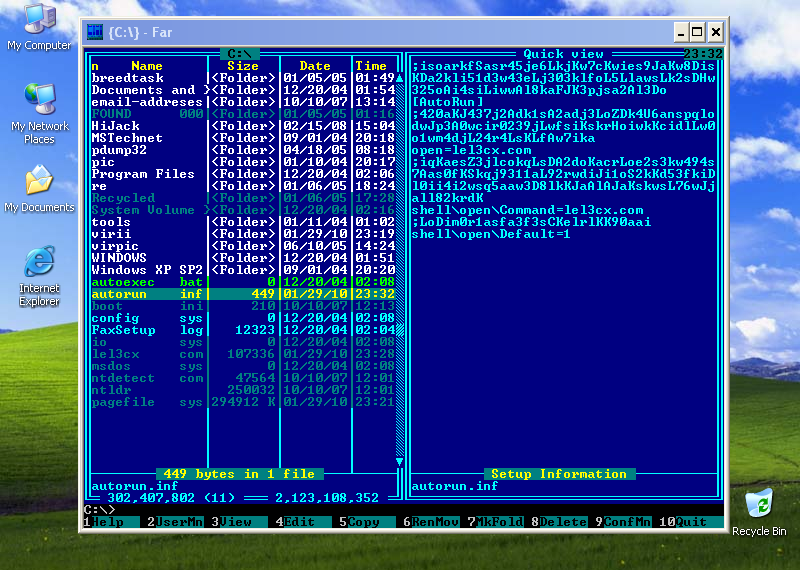Select the Program Files folder
Screen dimensions: 800x570
[243, 174]
